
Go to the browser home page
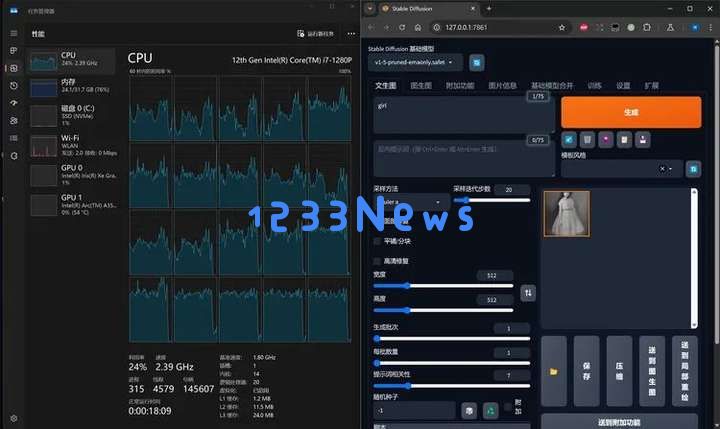pos(418,28)
